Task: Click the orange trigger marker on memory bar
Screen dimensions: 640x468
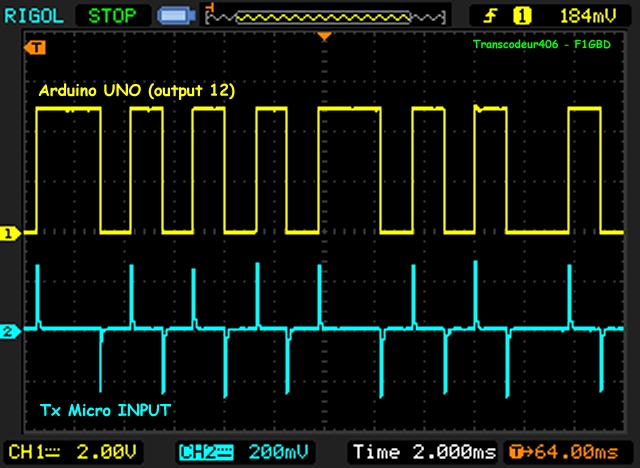Action: 211,7
